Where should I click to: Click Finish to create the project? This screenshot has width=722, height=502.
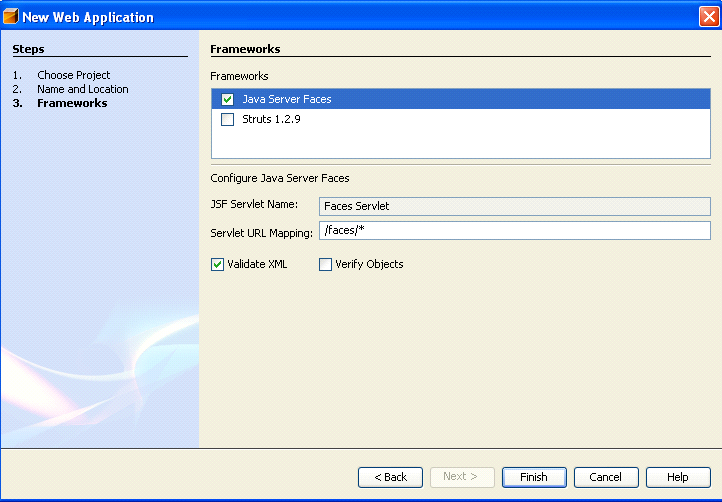point(534,477)
